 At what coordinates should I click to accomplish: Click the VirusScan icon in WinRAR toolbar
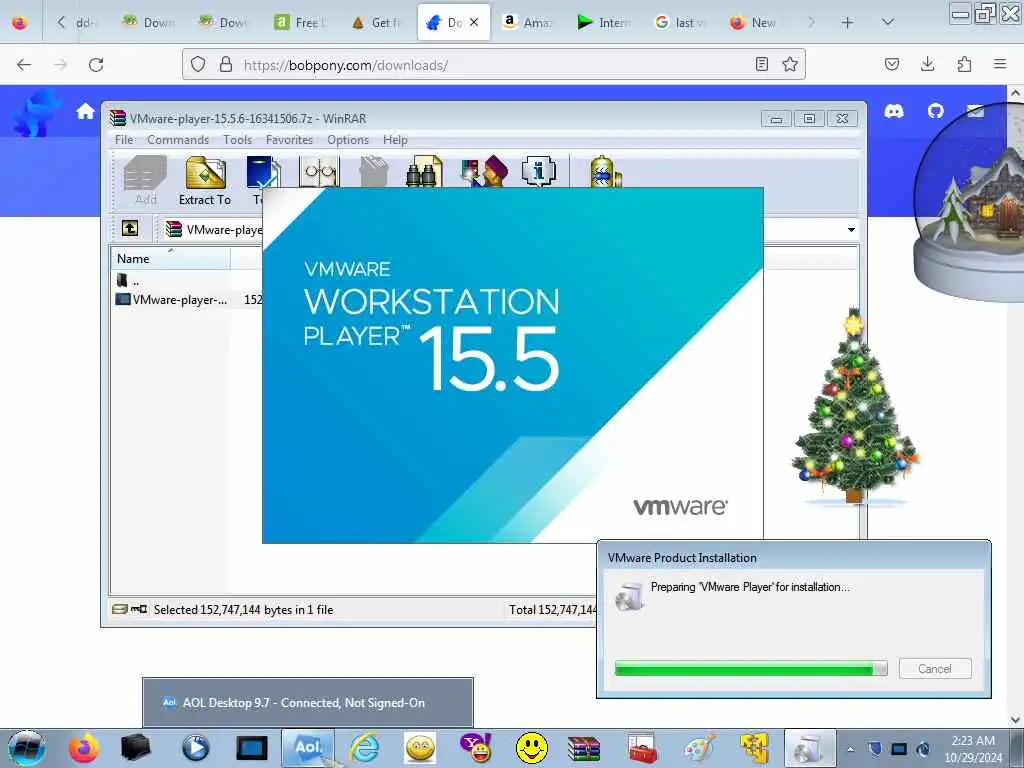(605, 172)
